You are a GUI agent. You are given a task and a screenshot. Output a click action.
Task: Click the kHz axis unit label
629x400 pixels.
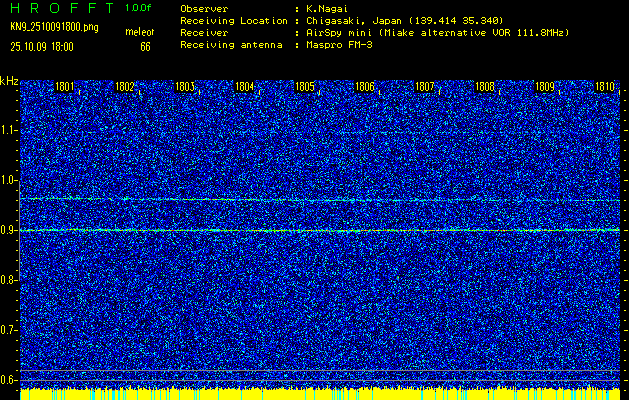pyautogui.click(x=9, y=81)
